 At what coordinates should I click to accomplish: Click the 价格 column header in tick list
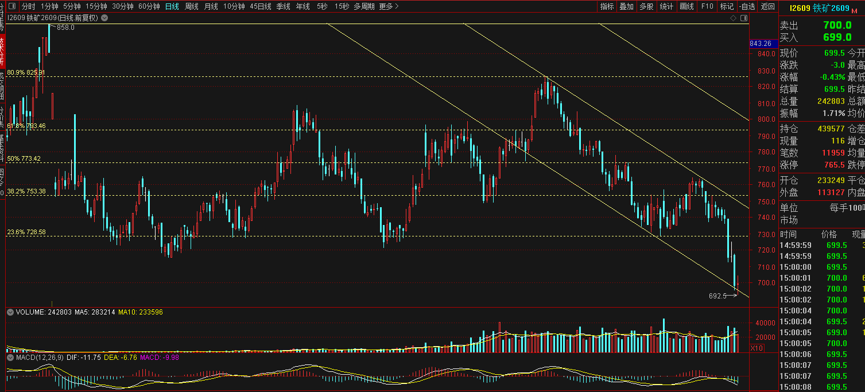tap(829, 234)
